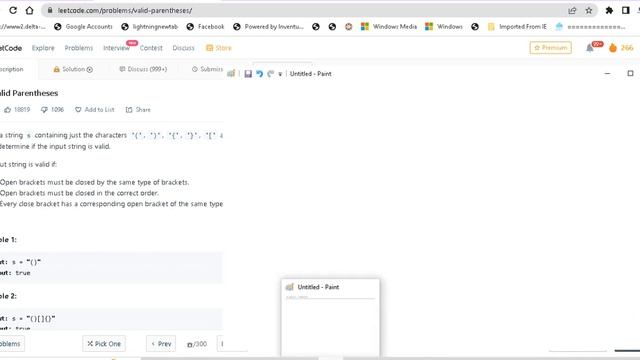Switch to the Solution tab
Screen dimensions: 640x360
tap(73, 69)
